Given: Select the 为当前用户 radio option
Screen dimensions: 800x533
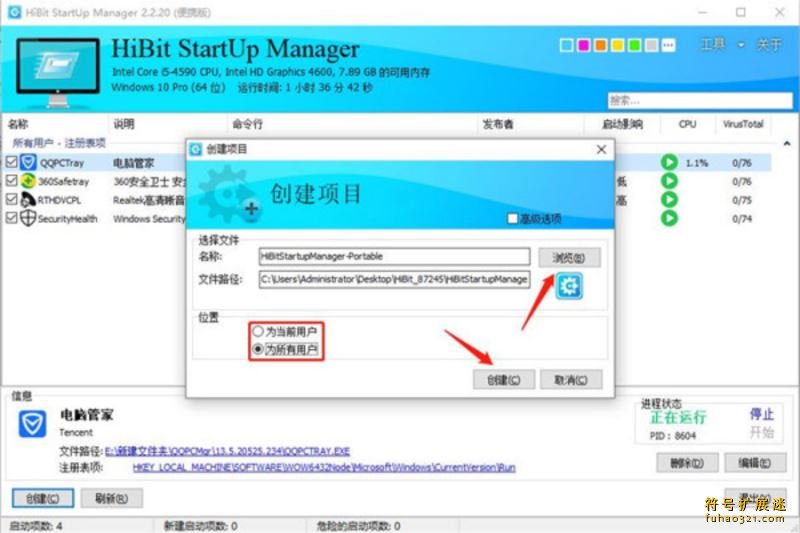Looking at the screenshot, I should (x=258, y=332).
